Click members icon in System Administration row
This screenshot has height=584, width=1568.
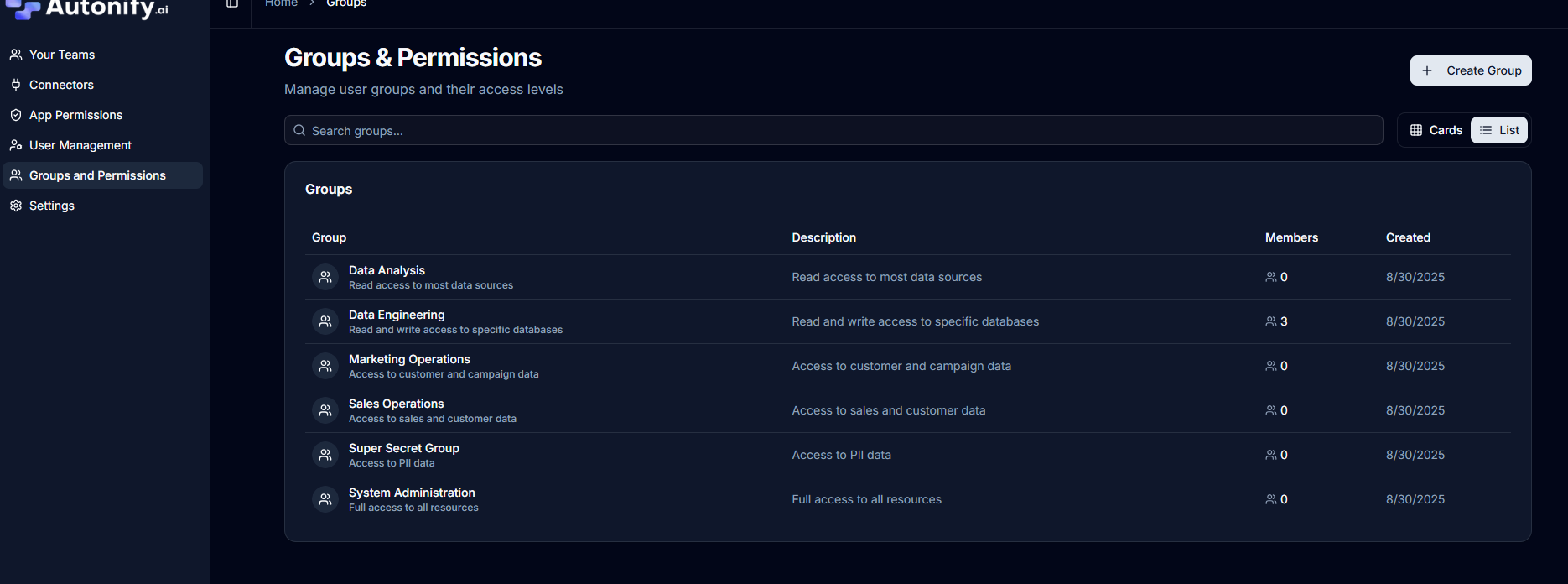[1271, 499]
